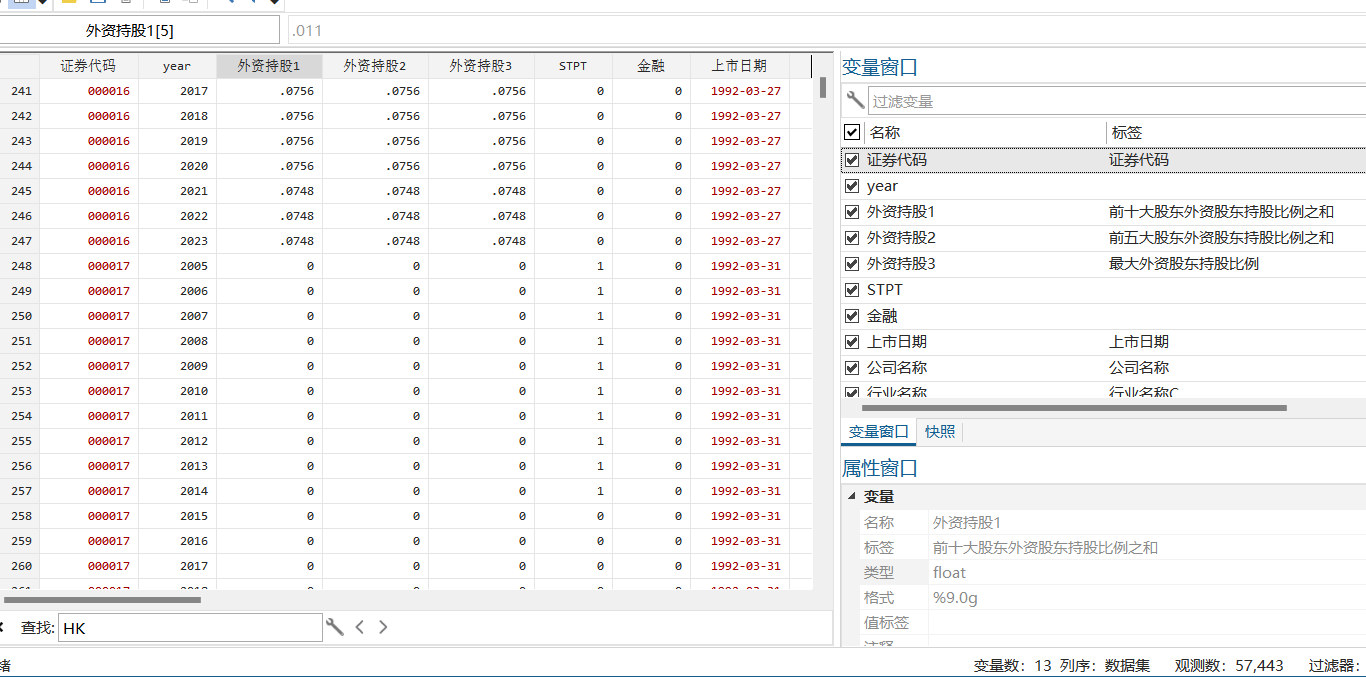Uncheck the 外资持股1 variable checkbox

click(852, 212)
